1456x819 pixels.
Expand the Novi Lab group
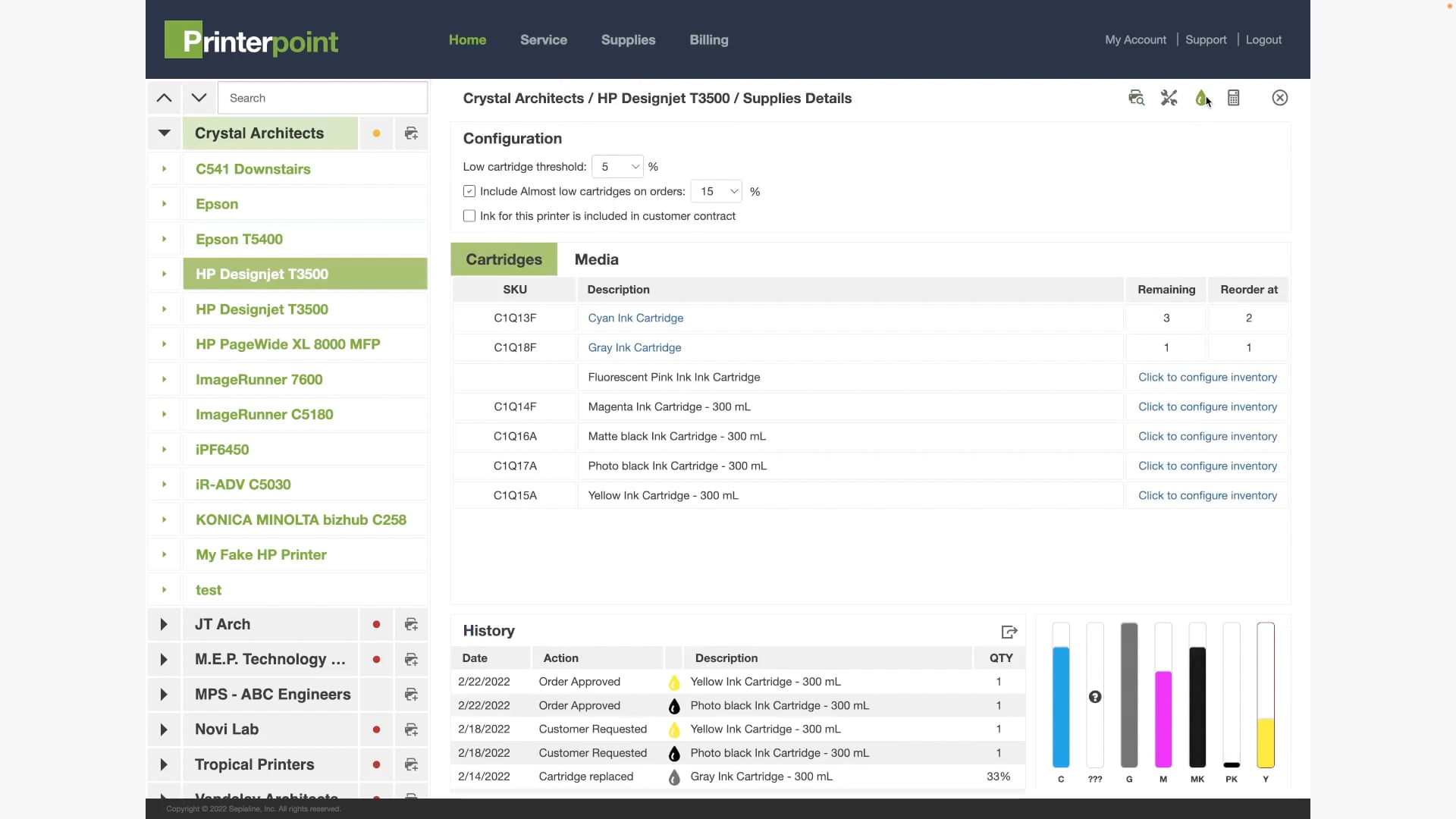point(164,730)
